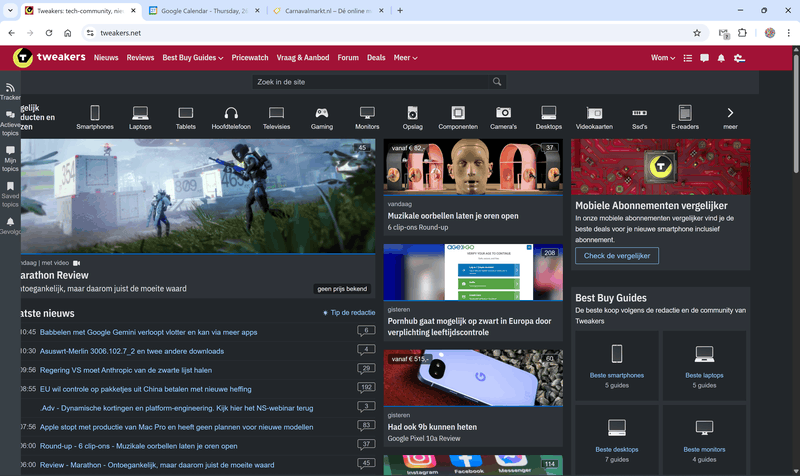Open Reviews in the navigation bar

[x=140, y=58]
